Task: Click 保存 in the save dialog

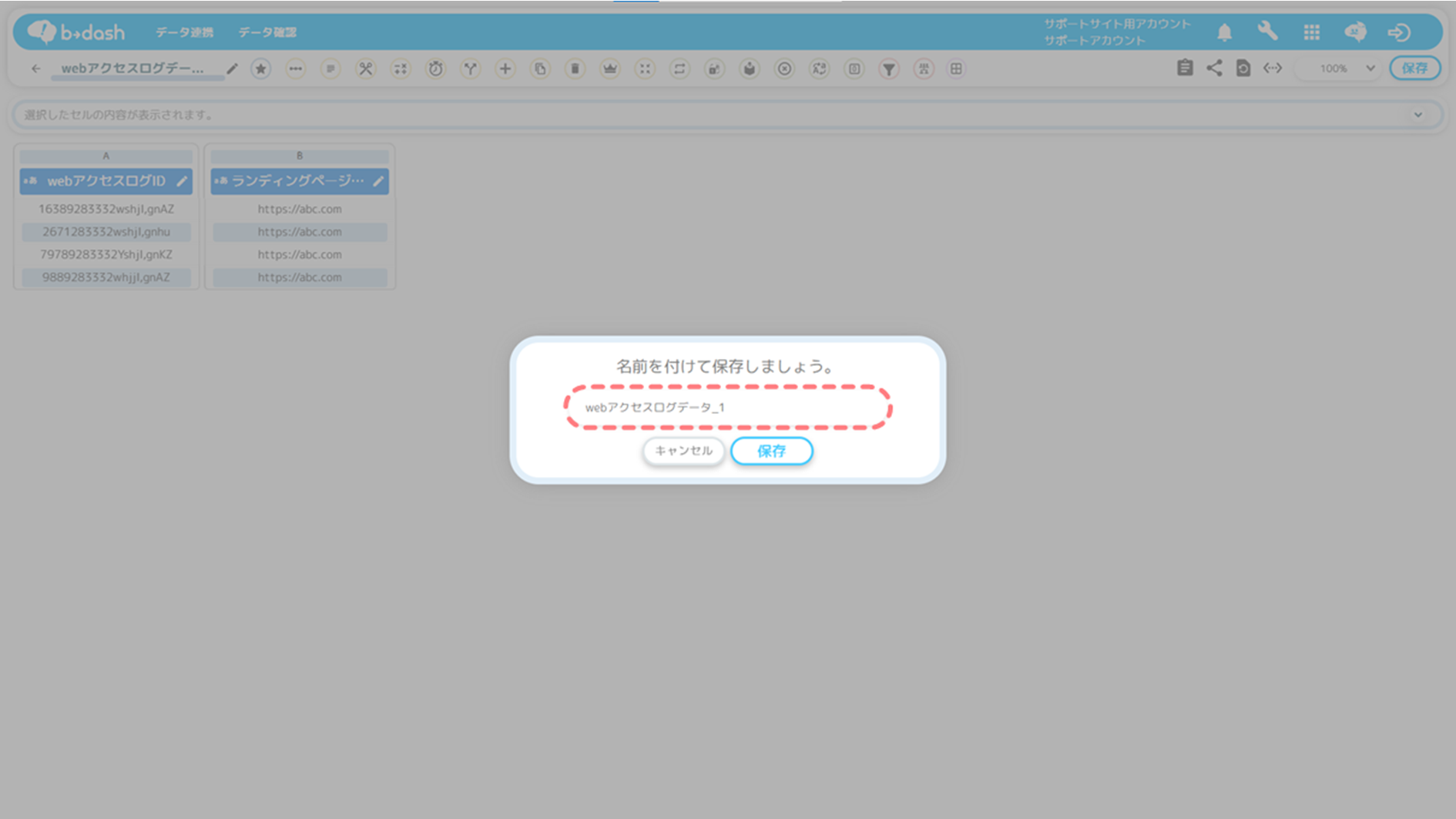Action: pos(772,451)
